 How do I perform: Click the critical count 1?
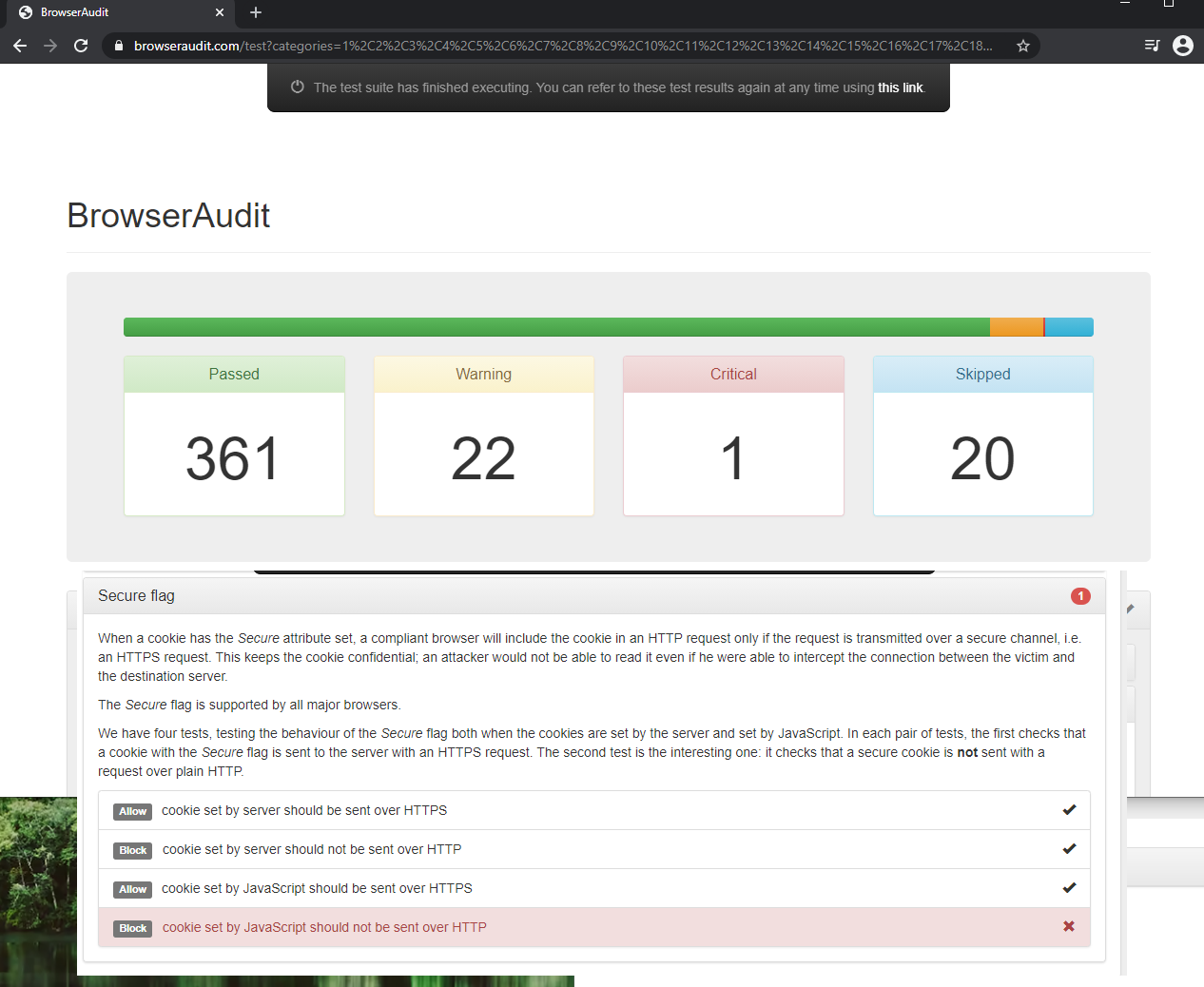pos(732,458)
